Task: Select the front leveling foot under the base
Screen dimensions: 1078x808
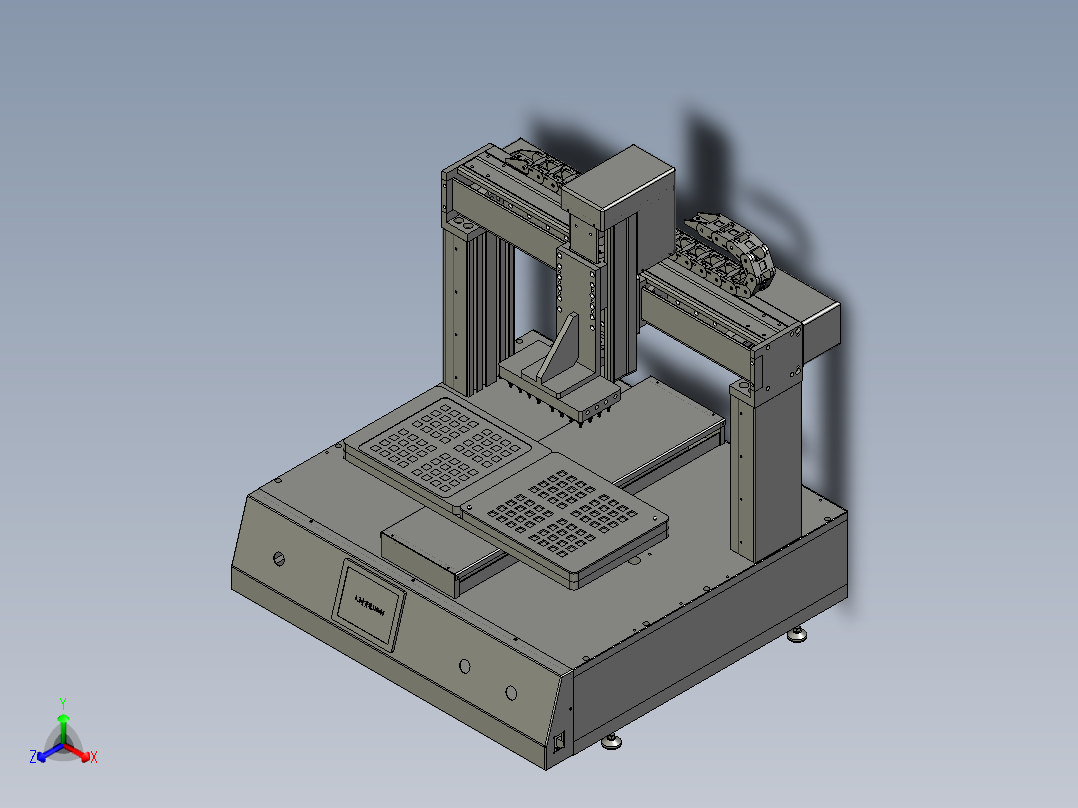Action: (611, 741)
